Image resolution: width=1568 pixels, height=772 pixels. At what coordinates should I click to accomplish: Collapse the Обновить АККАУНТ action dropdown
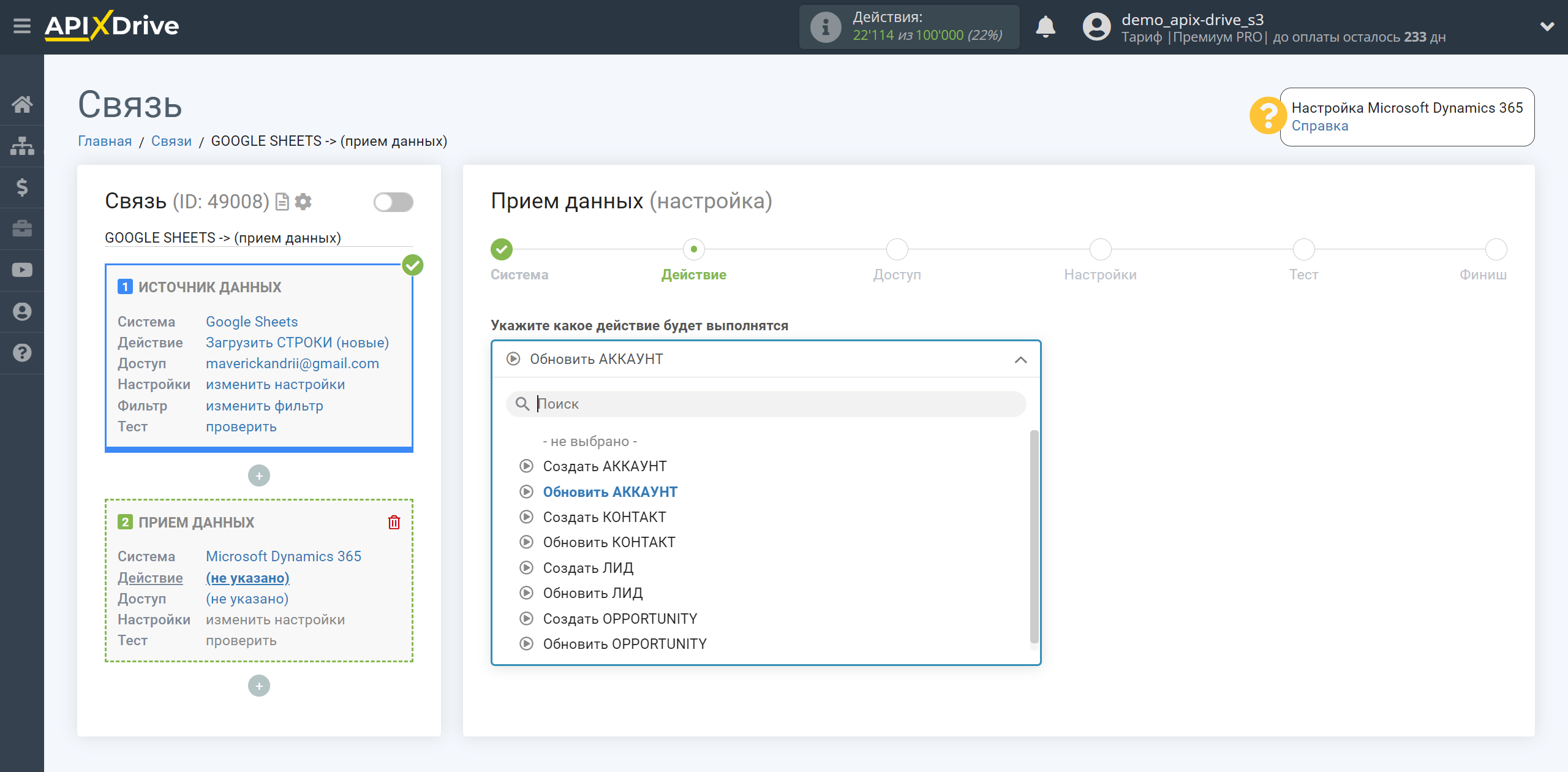click(x=766, y=359)
